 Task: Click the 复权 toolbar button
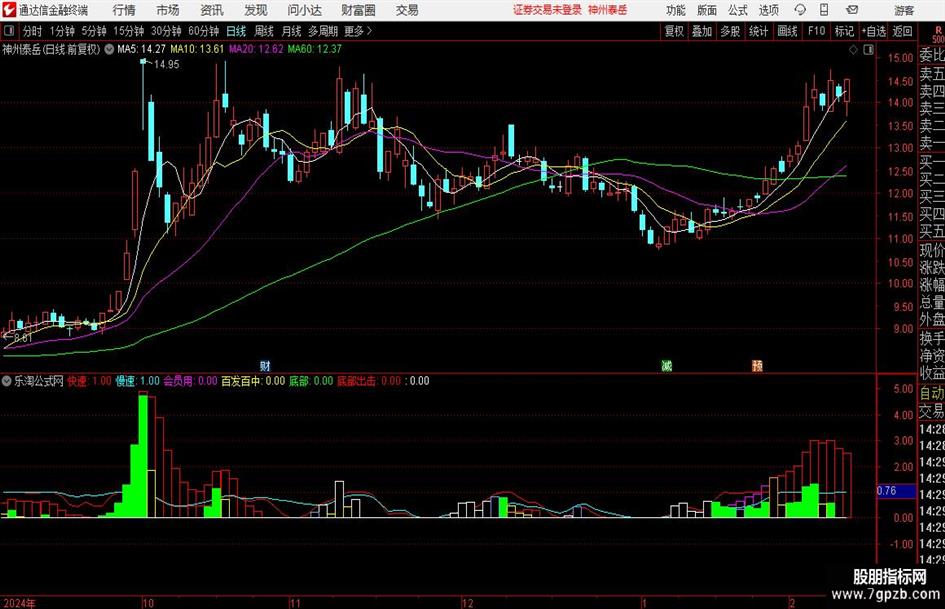point(674,31)
